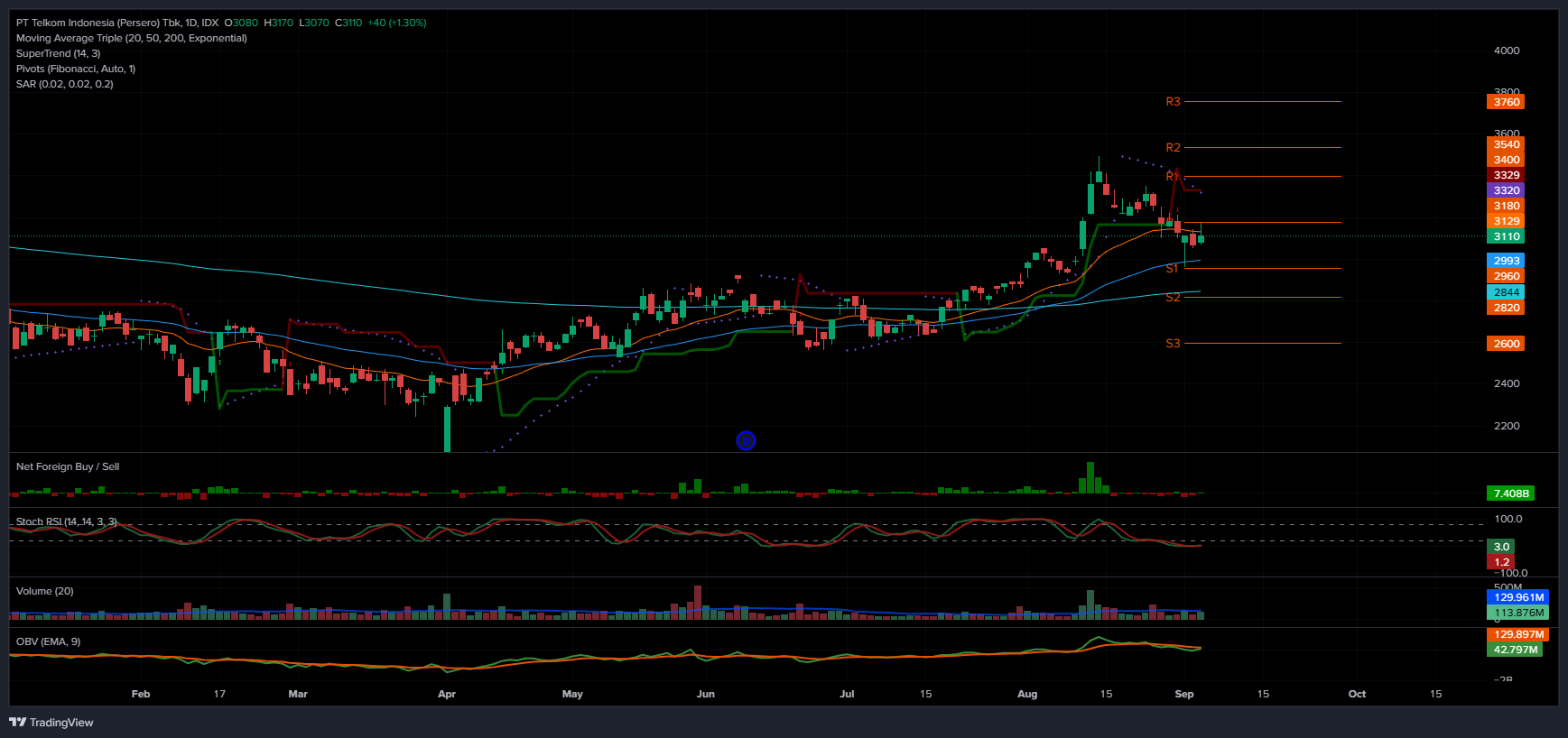The image size is (1568, 738).
Task: Click the green 3.0 Stoch RSI tag
Action: pyautogui.click(x=1500, y=547)
